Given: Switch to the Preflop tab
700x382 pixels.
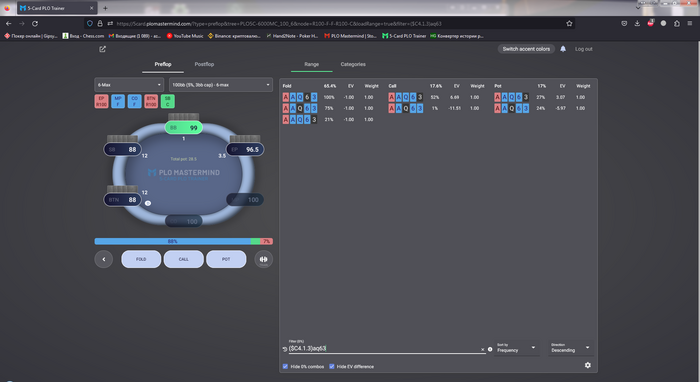Looking at the screenshot, I should 163,64.
